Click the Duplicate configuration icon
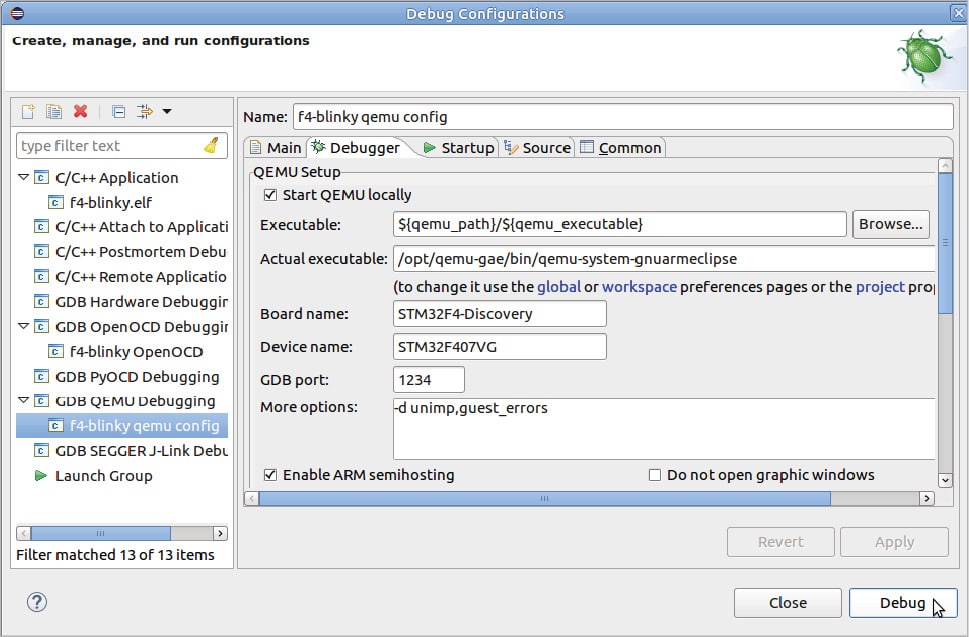The image size is (969, 637). point(54,111)
